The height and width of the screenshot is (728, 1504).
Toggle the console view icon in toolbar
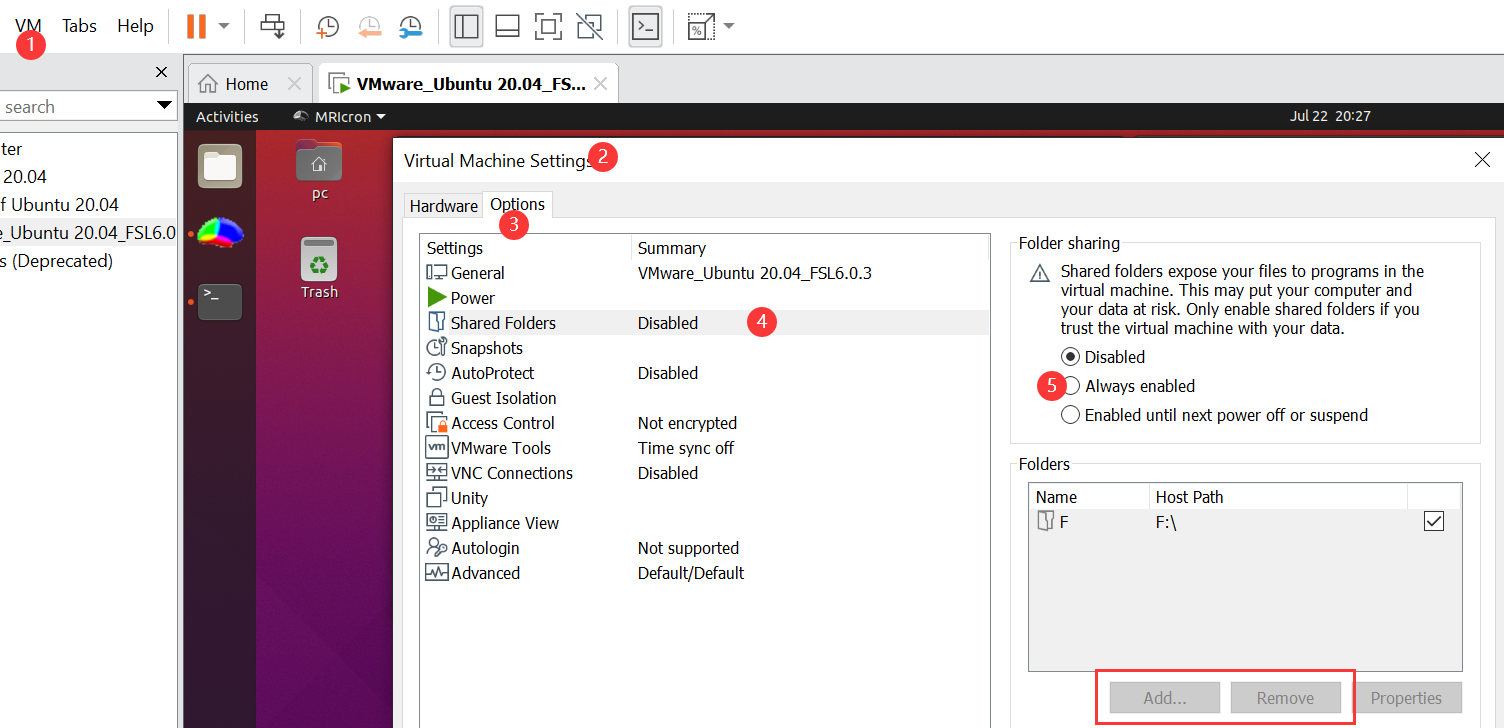coord(646,27)
